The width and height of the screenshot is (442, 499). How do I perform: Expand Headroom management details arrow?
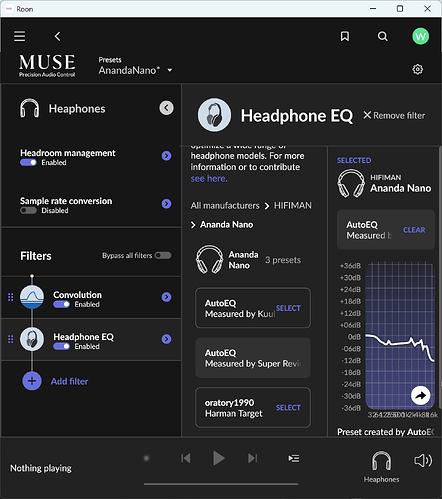166,156
